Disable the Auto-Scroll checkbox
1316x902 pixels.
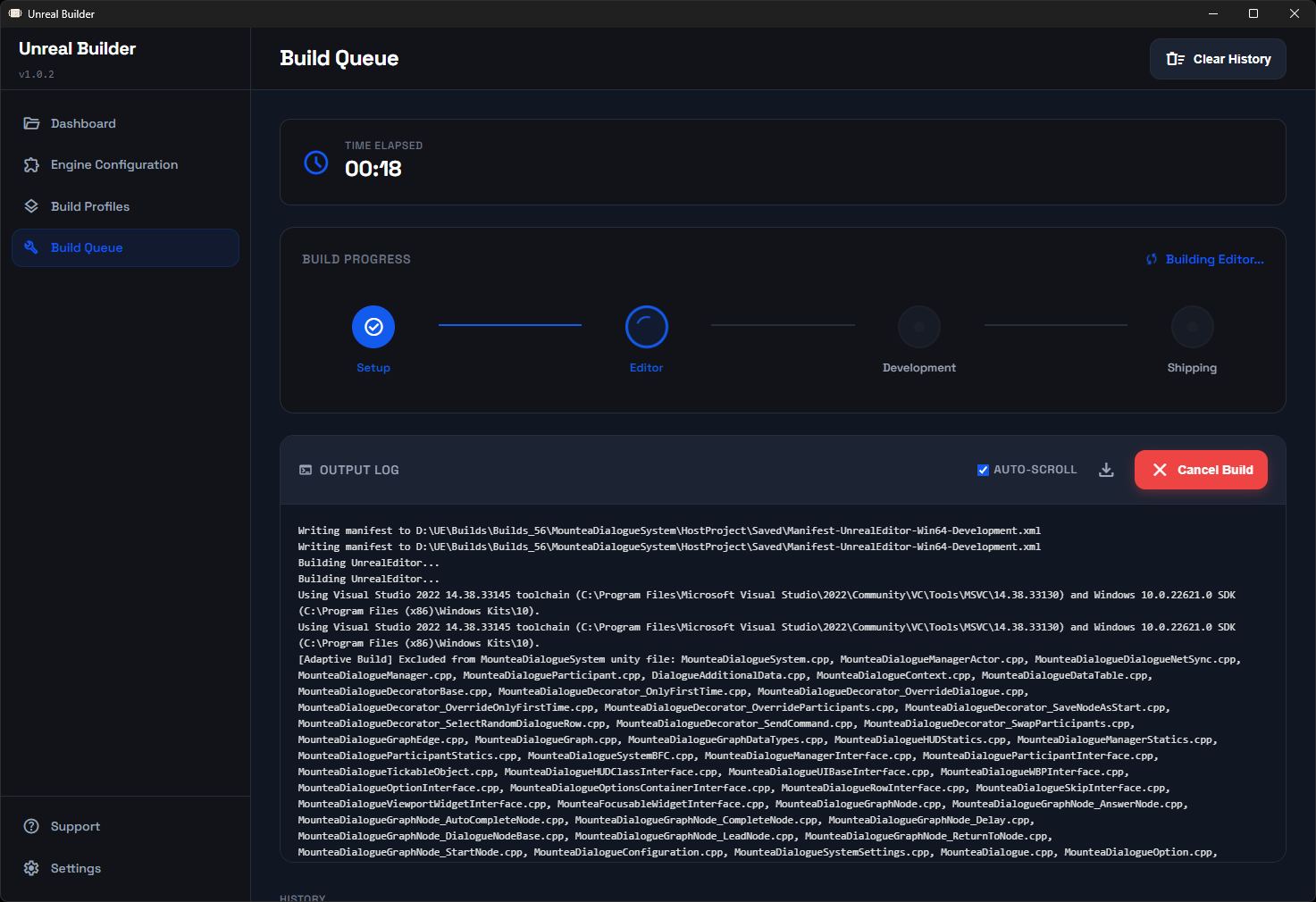pos(983,470)
